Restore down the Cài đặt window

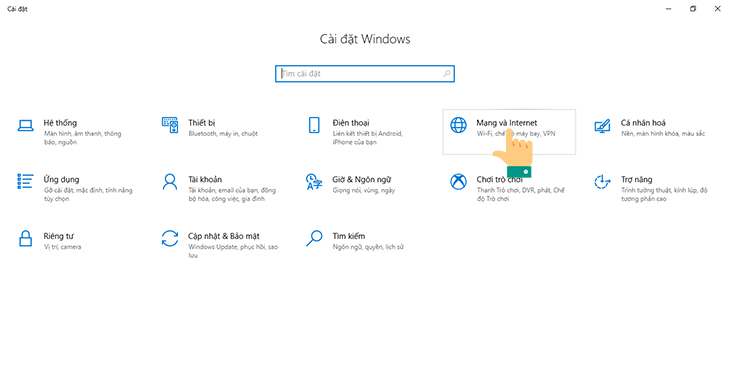(693, 9)
